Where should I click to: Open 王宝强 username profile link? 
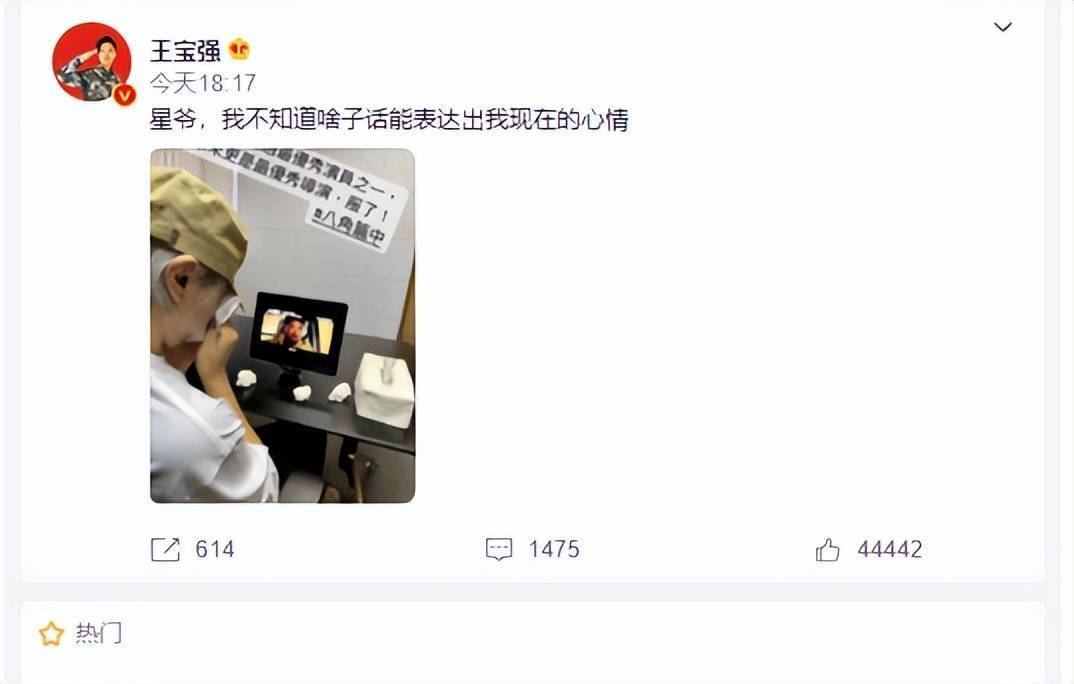(x=185, y=50)
